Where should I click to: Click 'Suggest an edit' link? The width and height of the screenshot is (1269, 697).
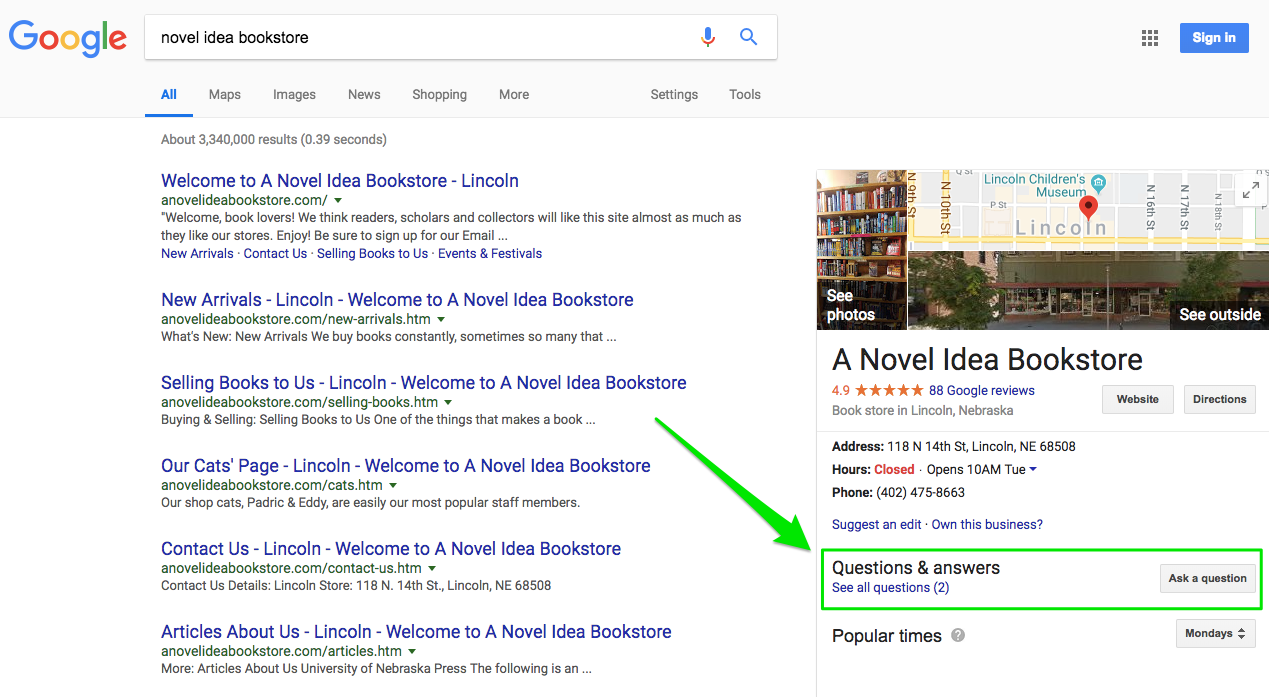point(877,524)
